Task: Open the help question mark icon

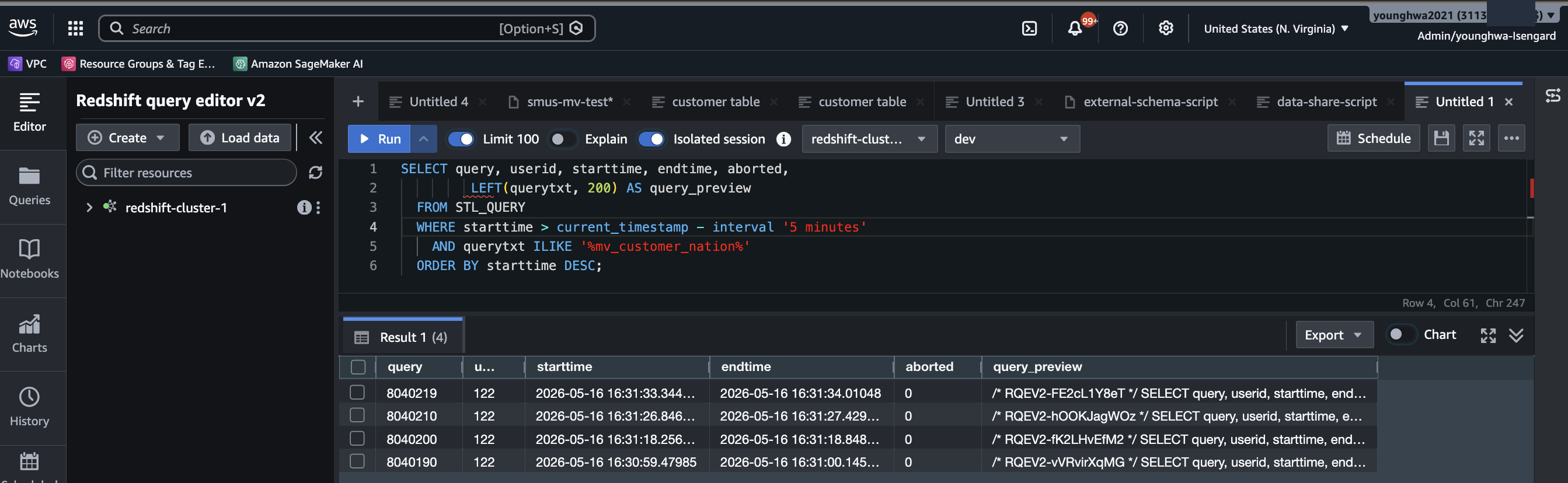Action: point(1120,29)
